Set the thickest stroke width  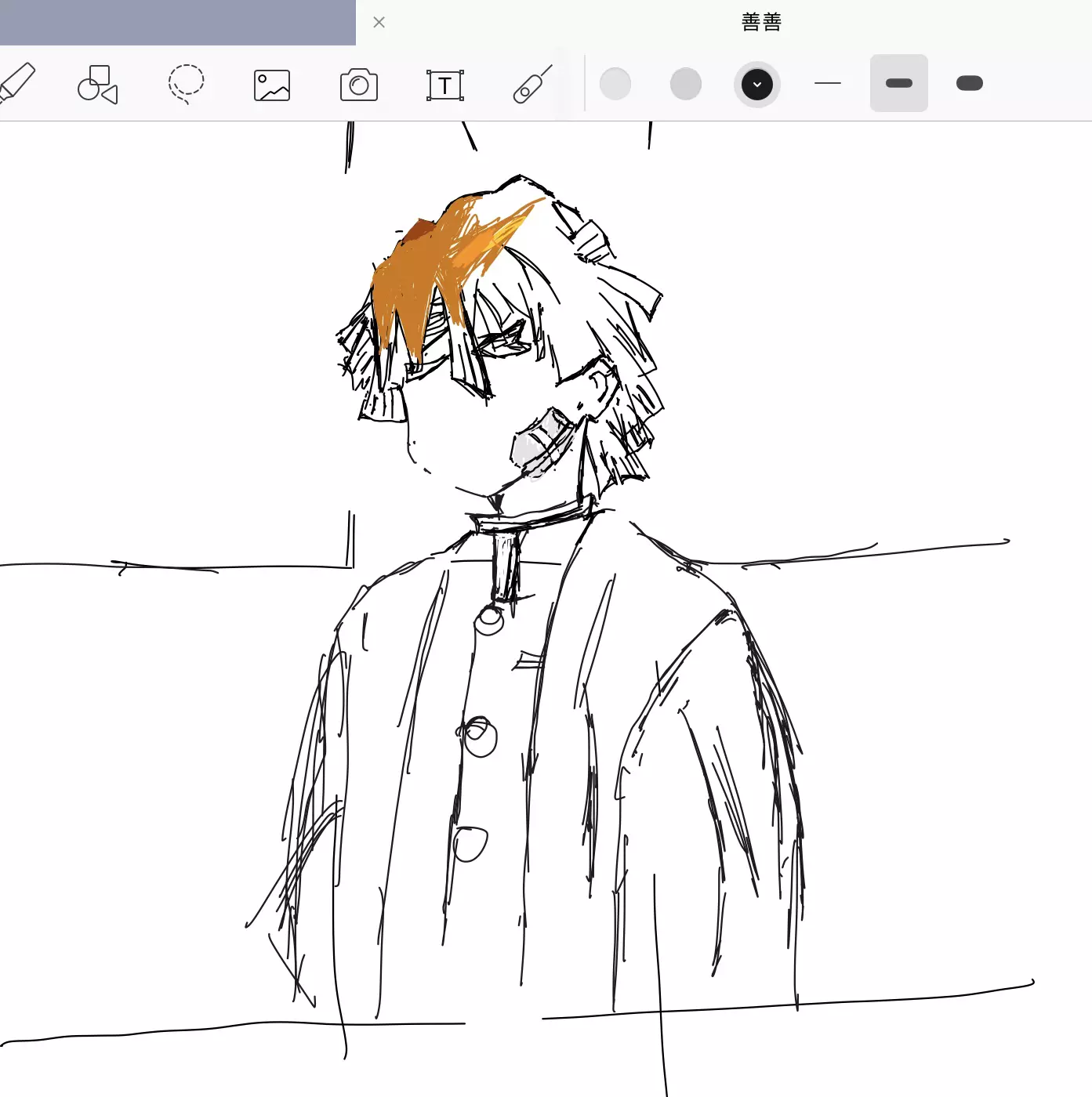tap(970, 83)
